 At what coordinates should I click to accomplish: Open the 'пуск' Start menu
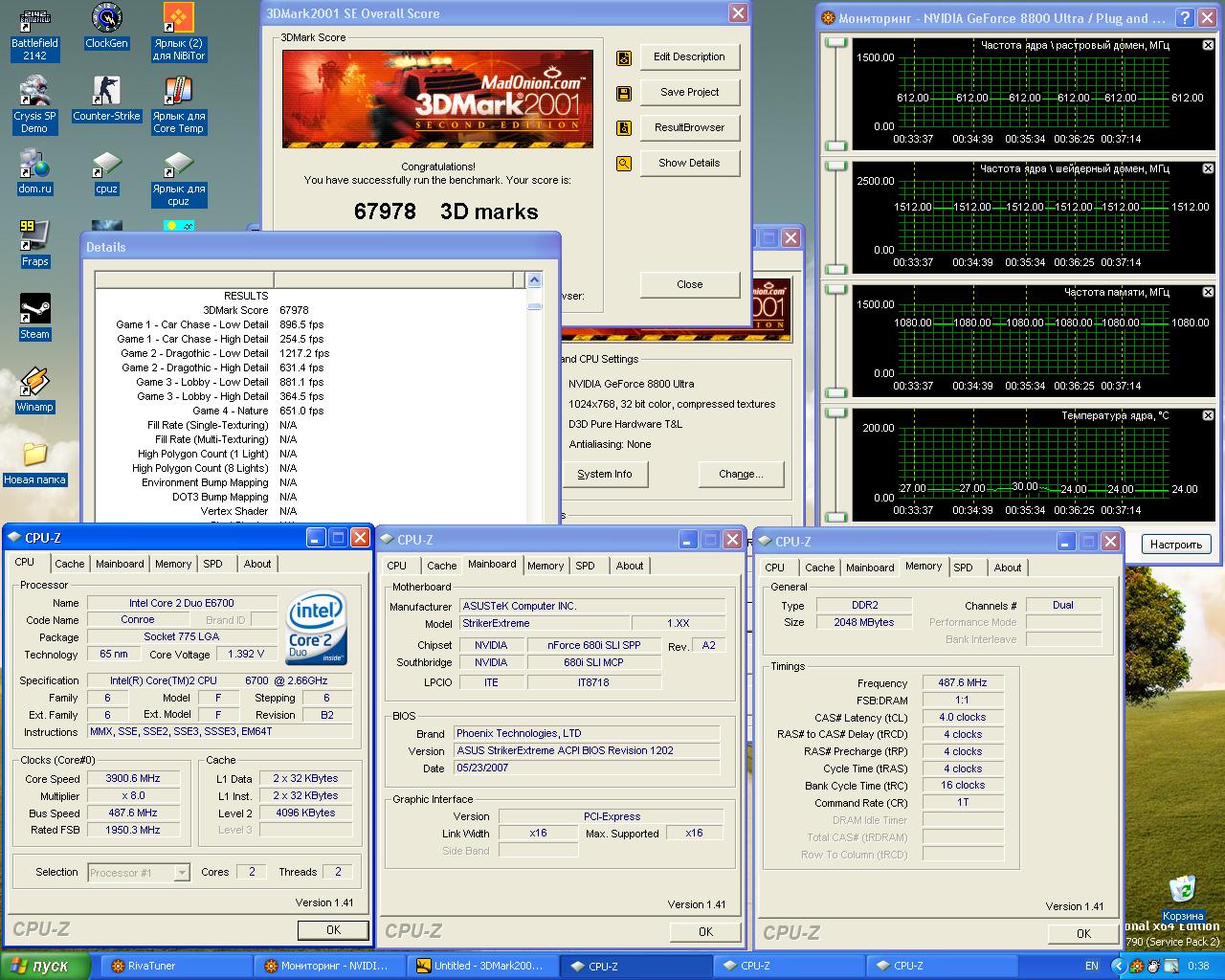[x=46, y=966]
